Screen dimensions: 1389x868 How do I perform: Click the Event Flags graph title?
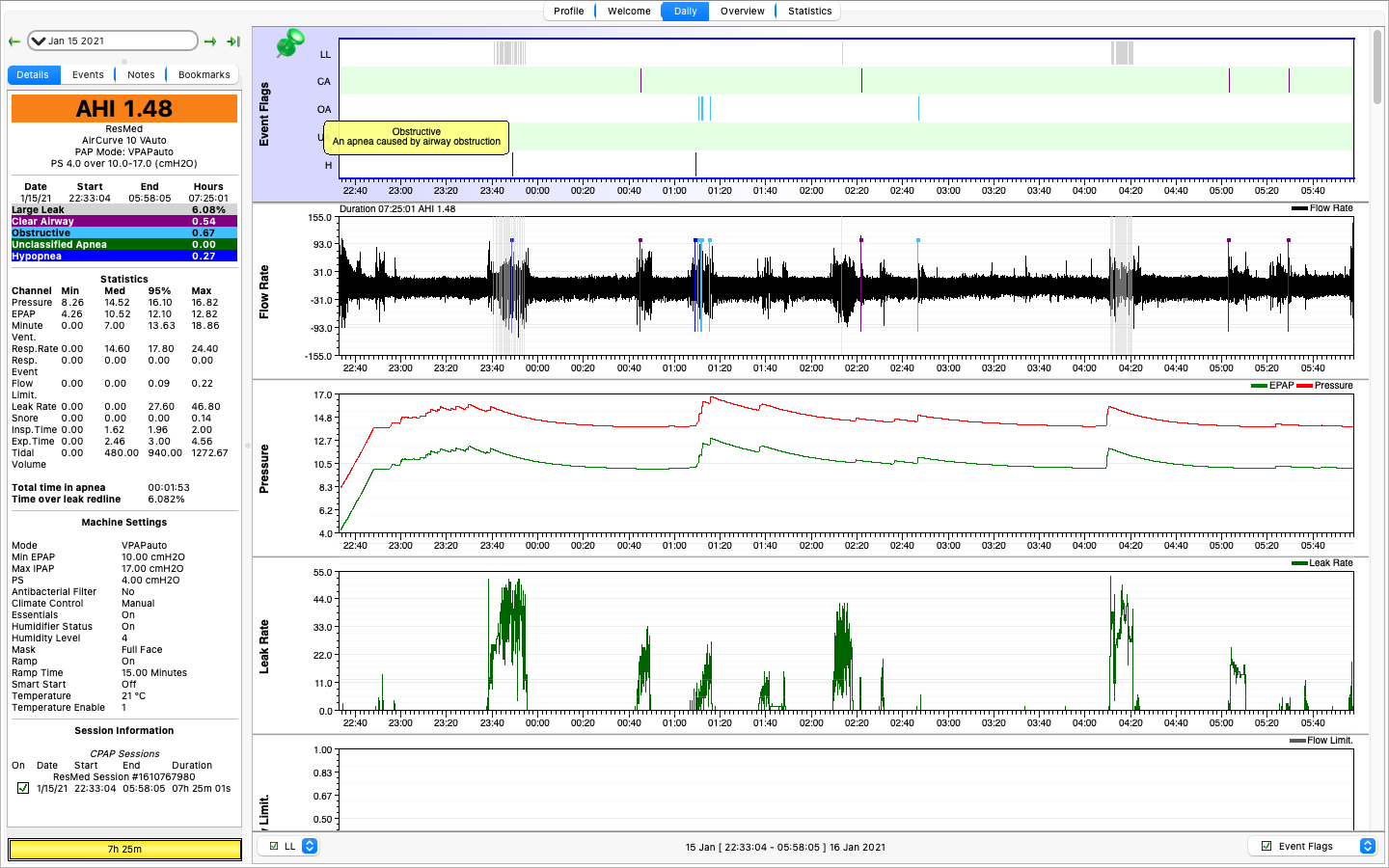click(x=263, y=114)
